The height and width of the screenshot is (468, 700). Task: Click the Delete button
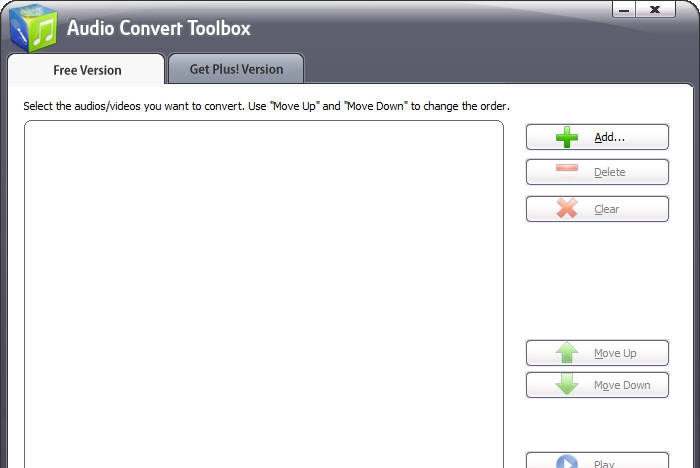coord(597,172)
